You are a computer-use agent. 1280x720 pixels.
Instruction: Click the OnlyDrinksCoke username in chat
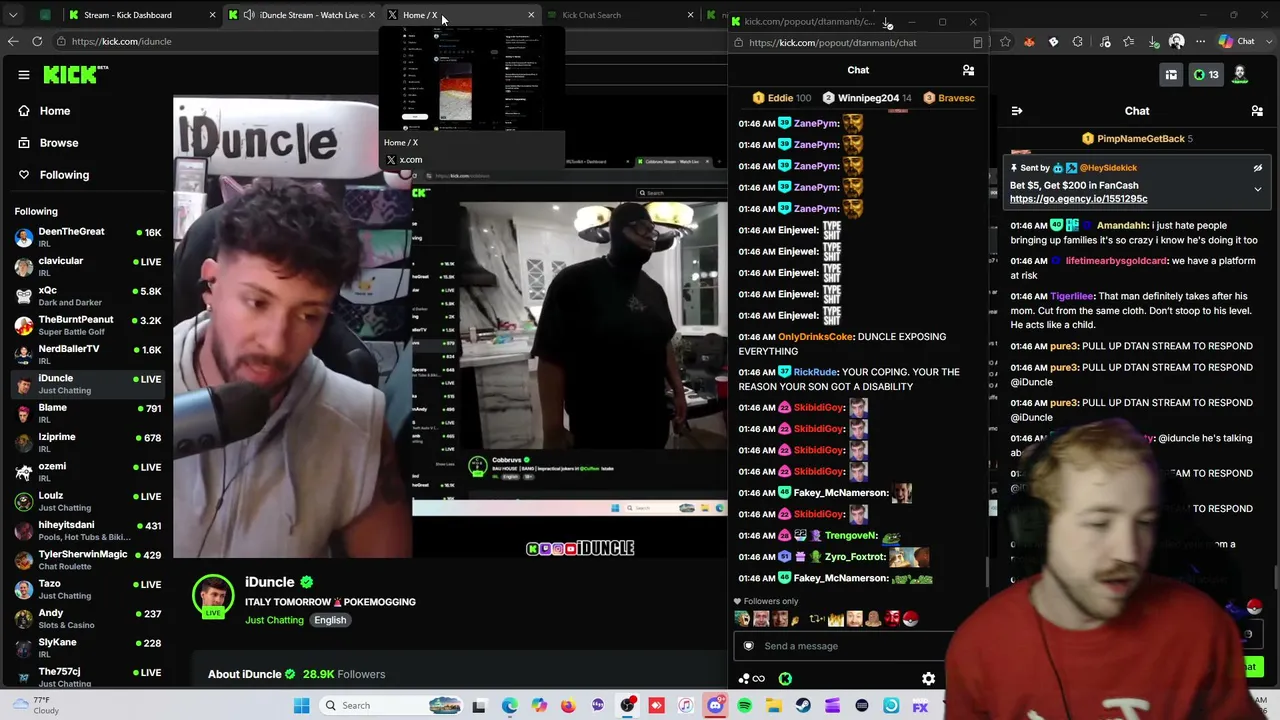click(816, 337)
